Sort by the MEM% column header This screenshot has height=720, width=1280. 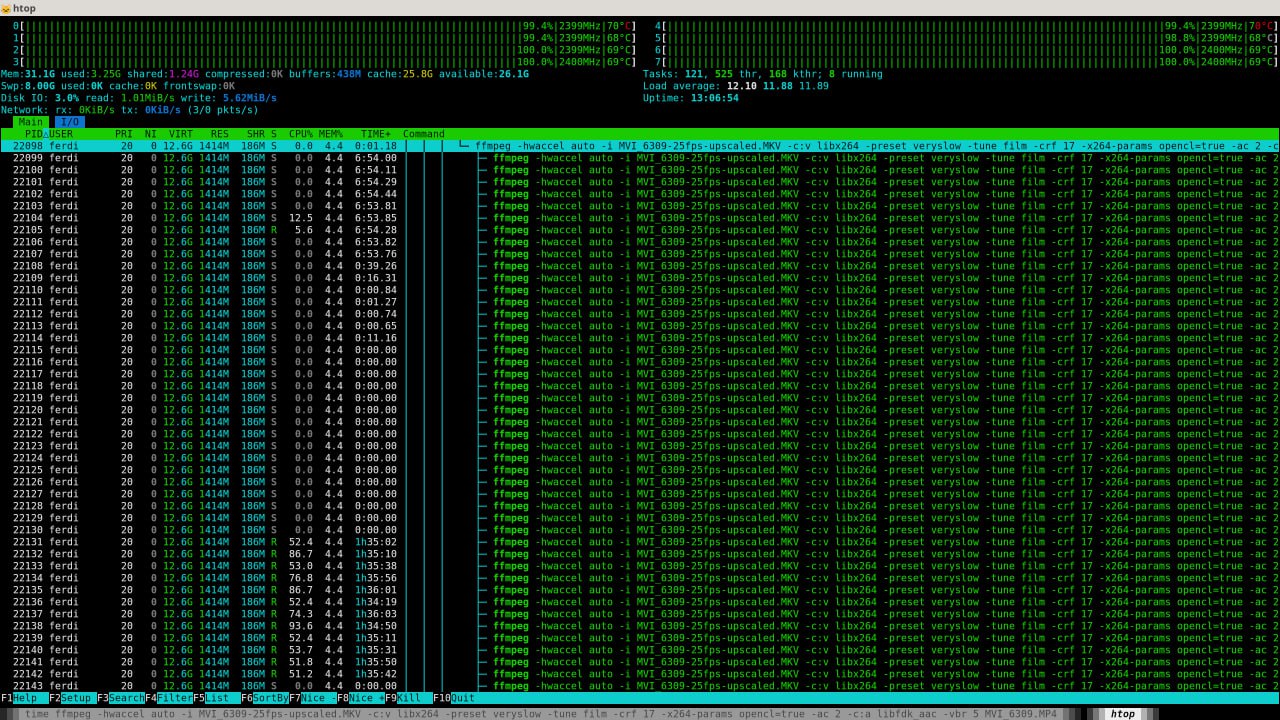(x=330, y=134)
